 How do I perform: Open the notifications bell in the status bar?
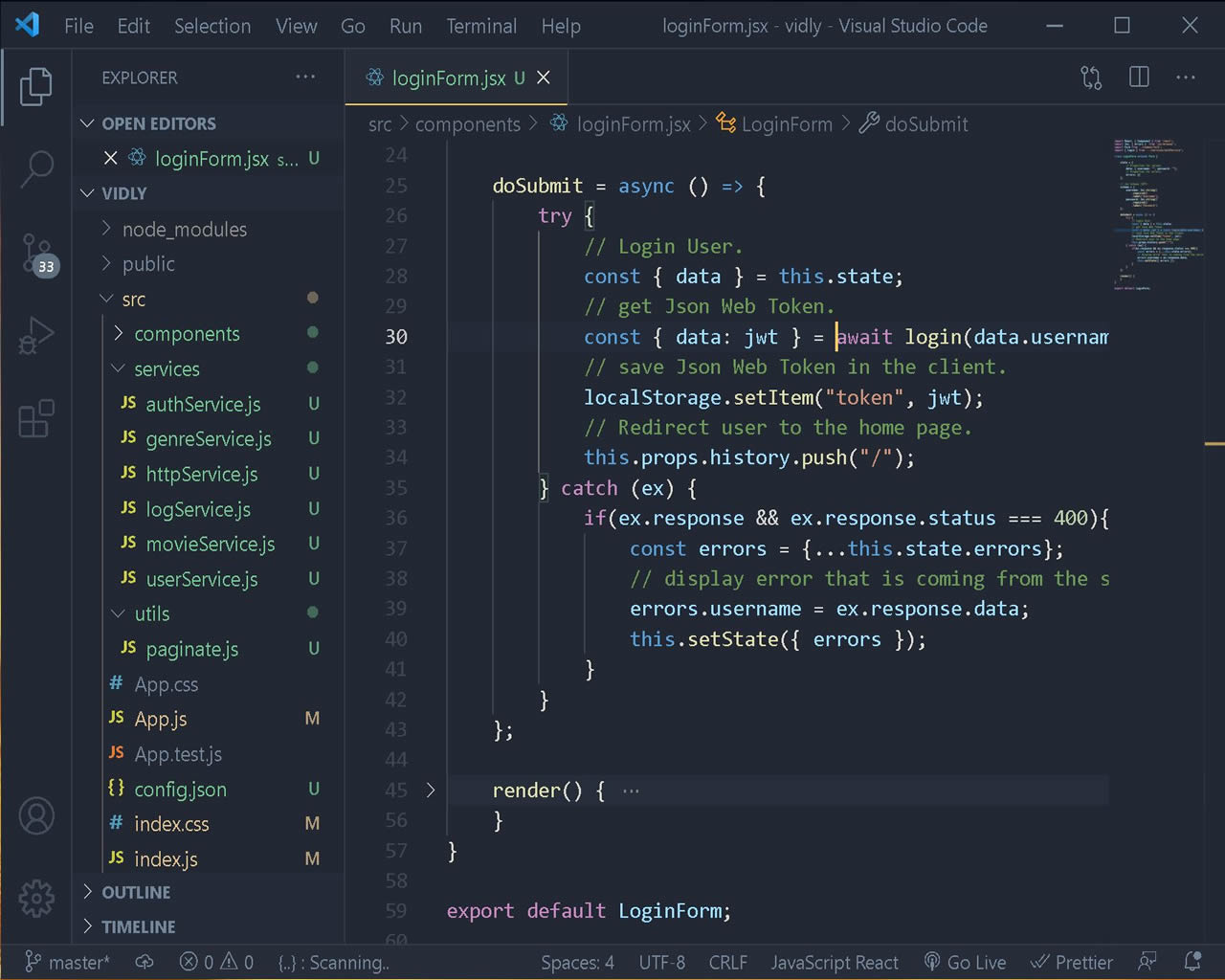point(1192,962)
